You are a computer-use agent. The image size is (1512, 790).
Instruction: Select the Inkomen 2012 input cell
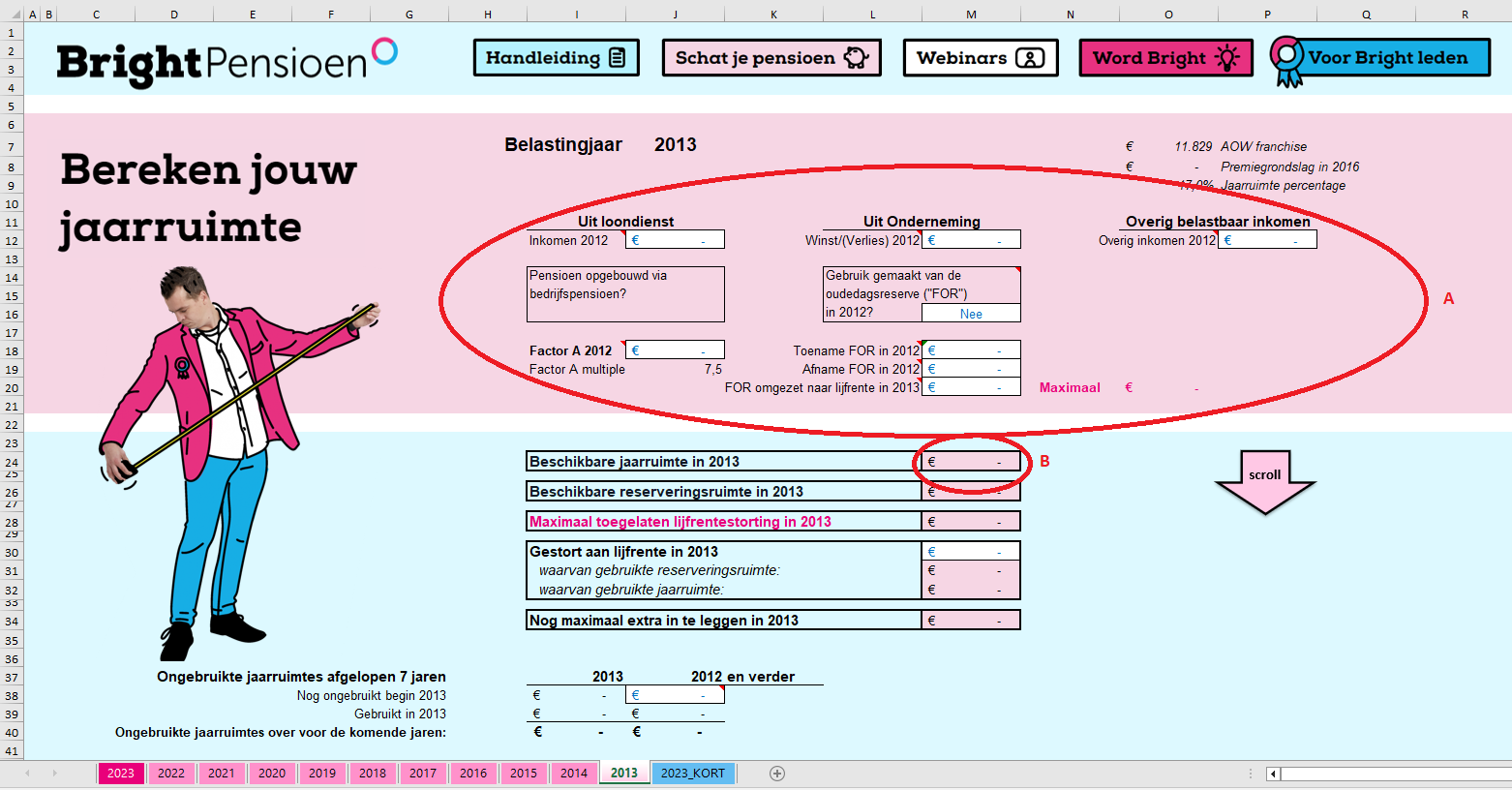click(675, 240)
